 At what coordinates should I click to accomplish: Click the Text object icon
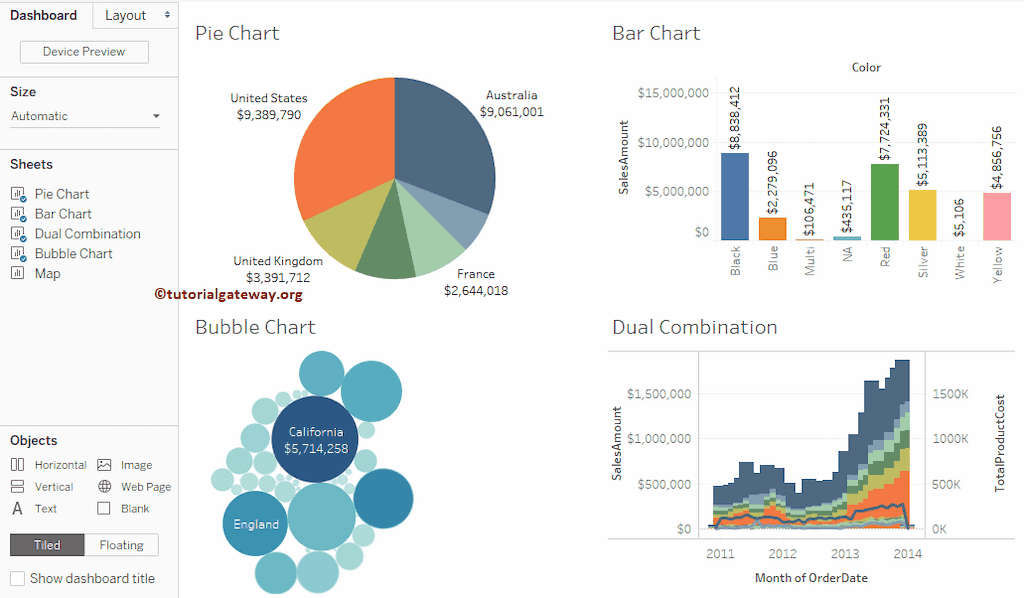pos(17,508)
